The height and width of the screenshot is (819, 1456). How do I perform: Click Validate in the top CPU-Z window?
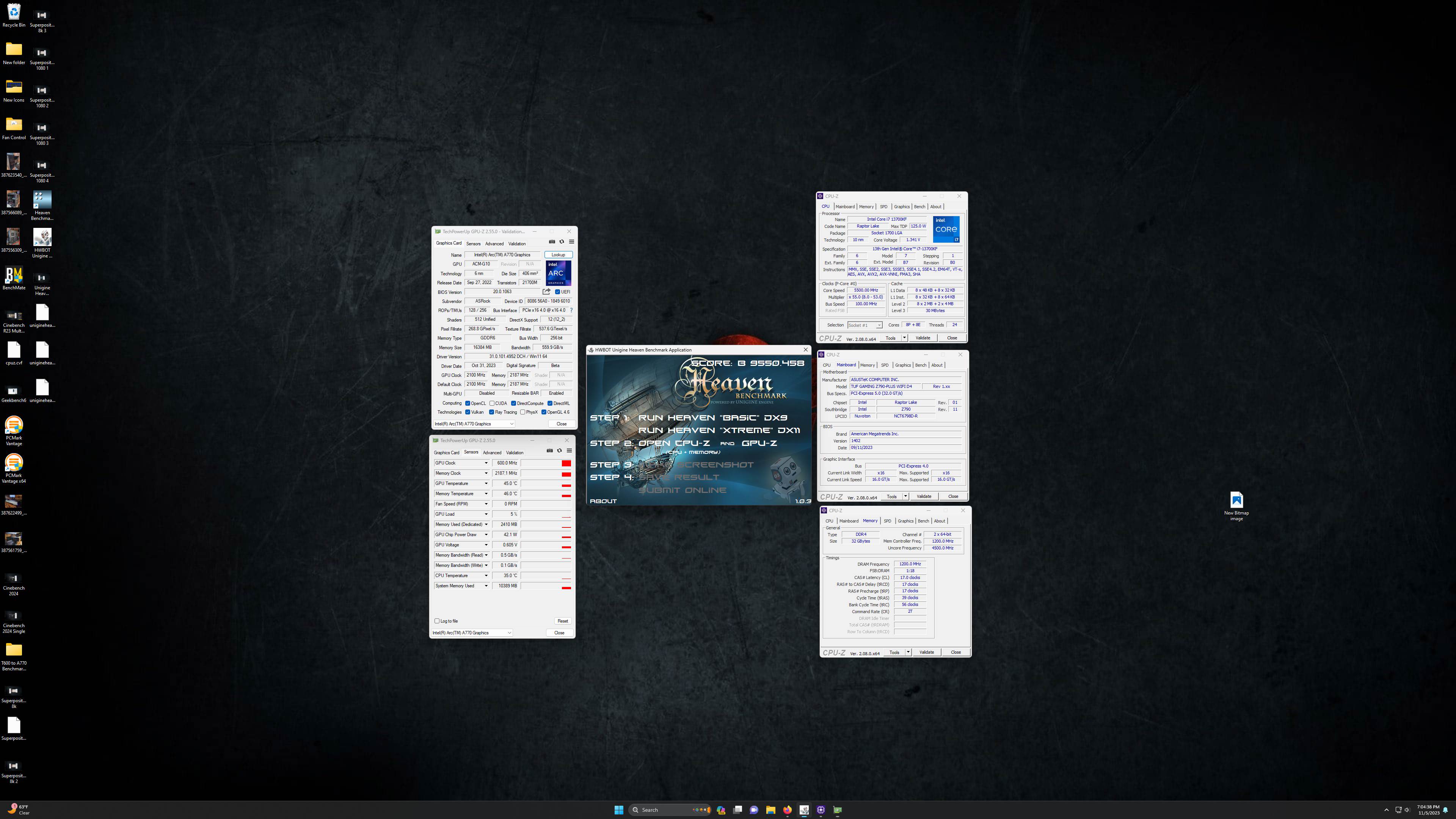[x=923, y=338]
